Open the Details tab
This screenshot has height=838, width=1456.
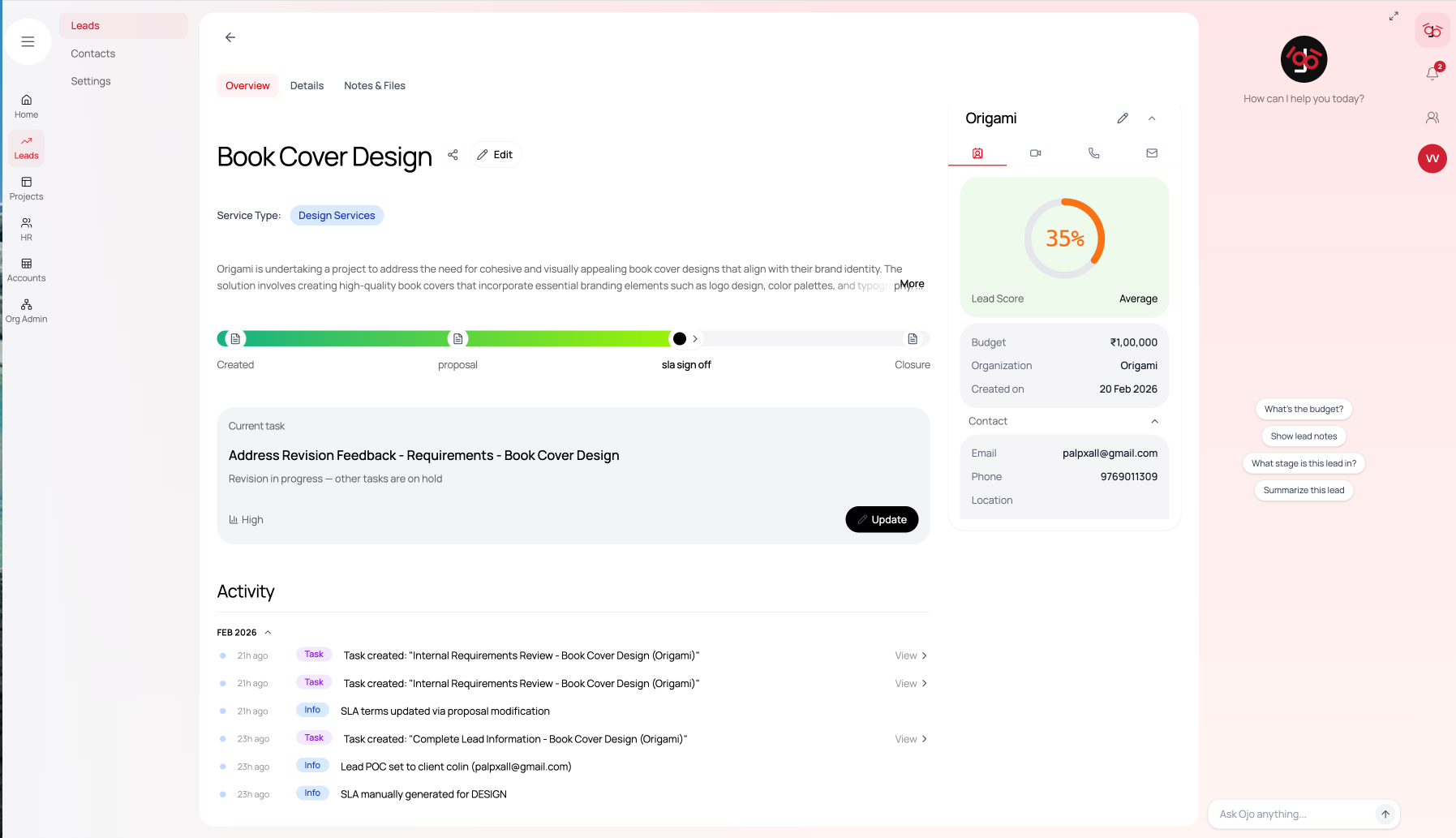[307, 85]
